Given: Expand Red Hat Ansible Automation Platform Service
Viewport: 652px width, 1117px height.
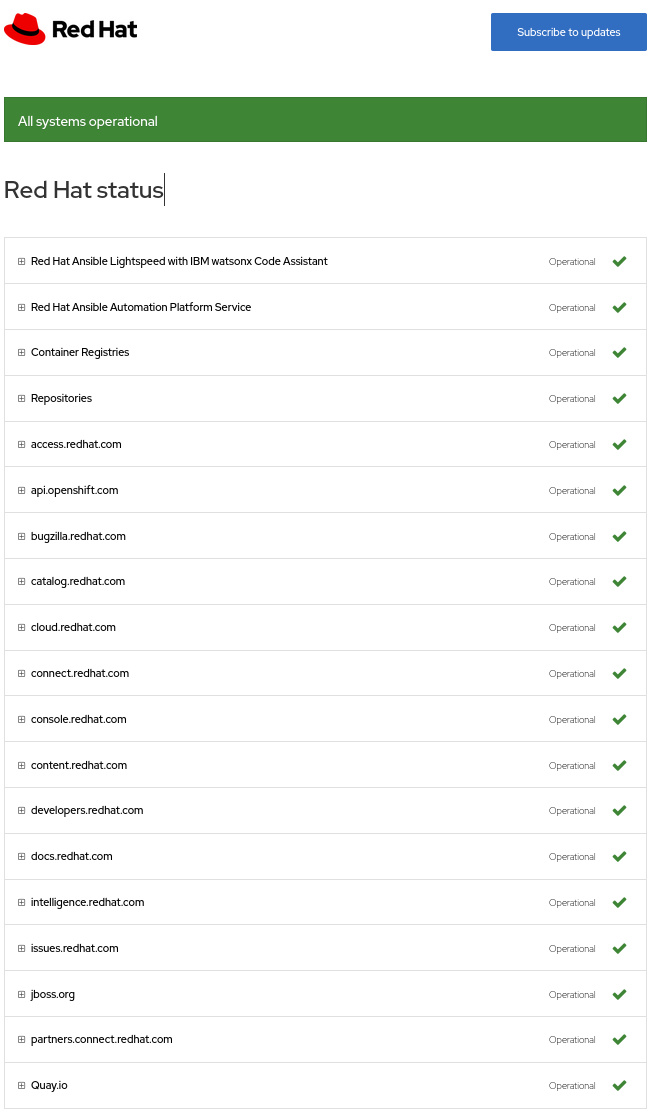Looking at the screenshot, I should coord(22,308).
